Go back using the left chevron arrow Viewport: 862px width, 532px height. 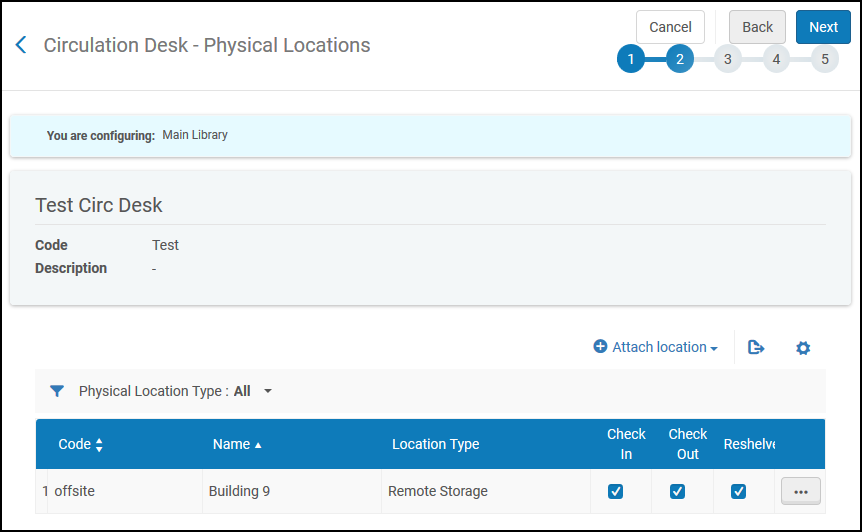click(x=21, y=45)
